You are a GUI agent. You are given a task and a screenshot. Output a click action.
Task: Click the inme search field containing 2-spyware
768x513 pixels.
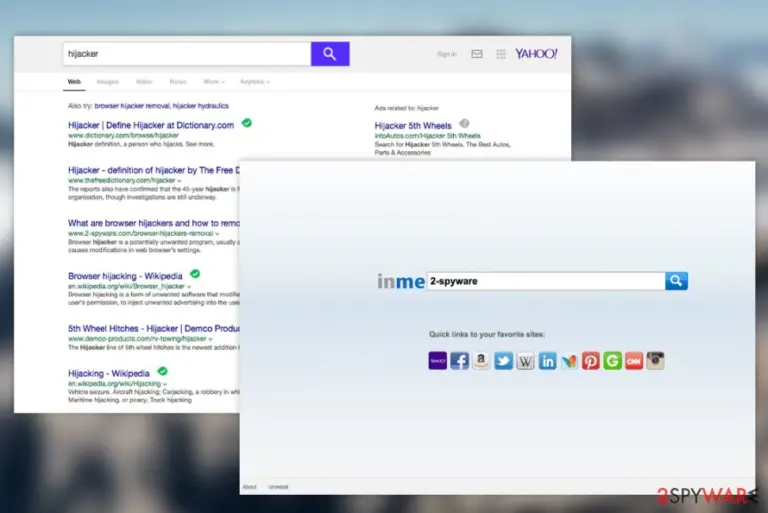(x=546, y=281)
